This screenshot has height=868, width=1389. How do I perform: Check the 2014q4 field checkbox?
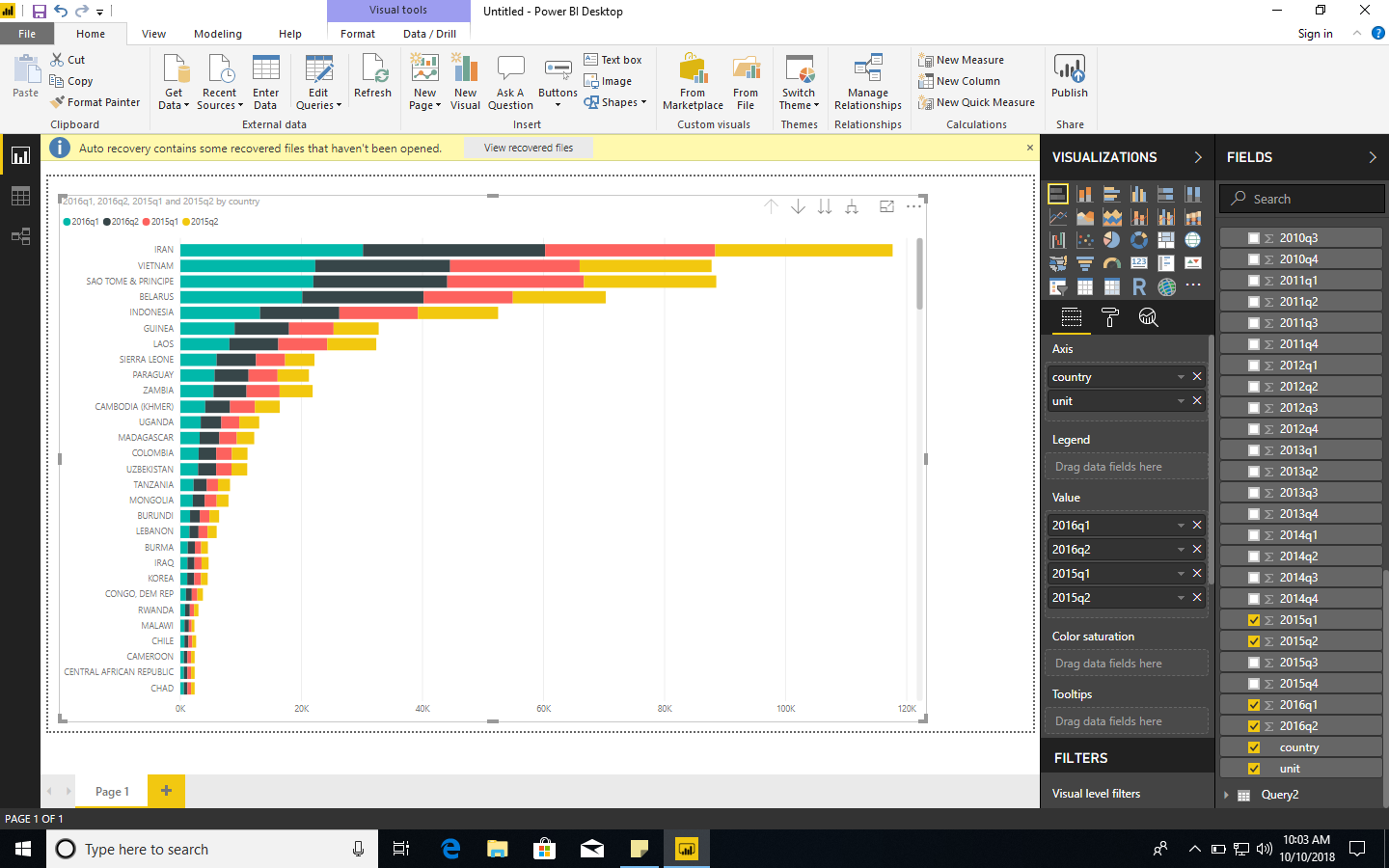pyautogui.click(x=1253, y=599)
